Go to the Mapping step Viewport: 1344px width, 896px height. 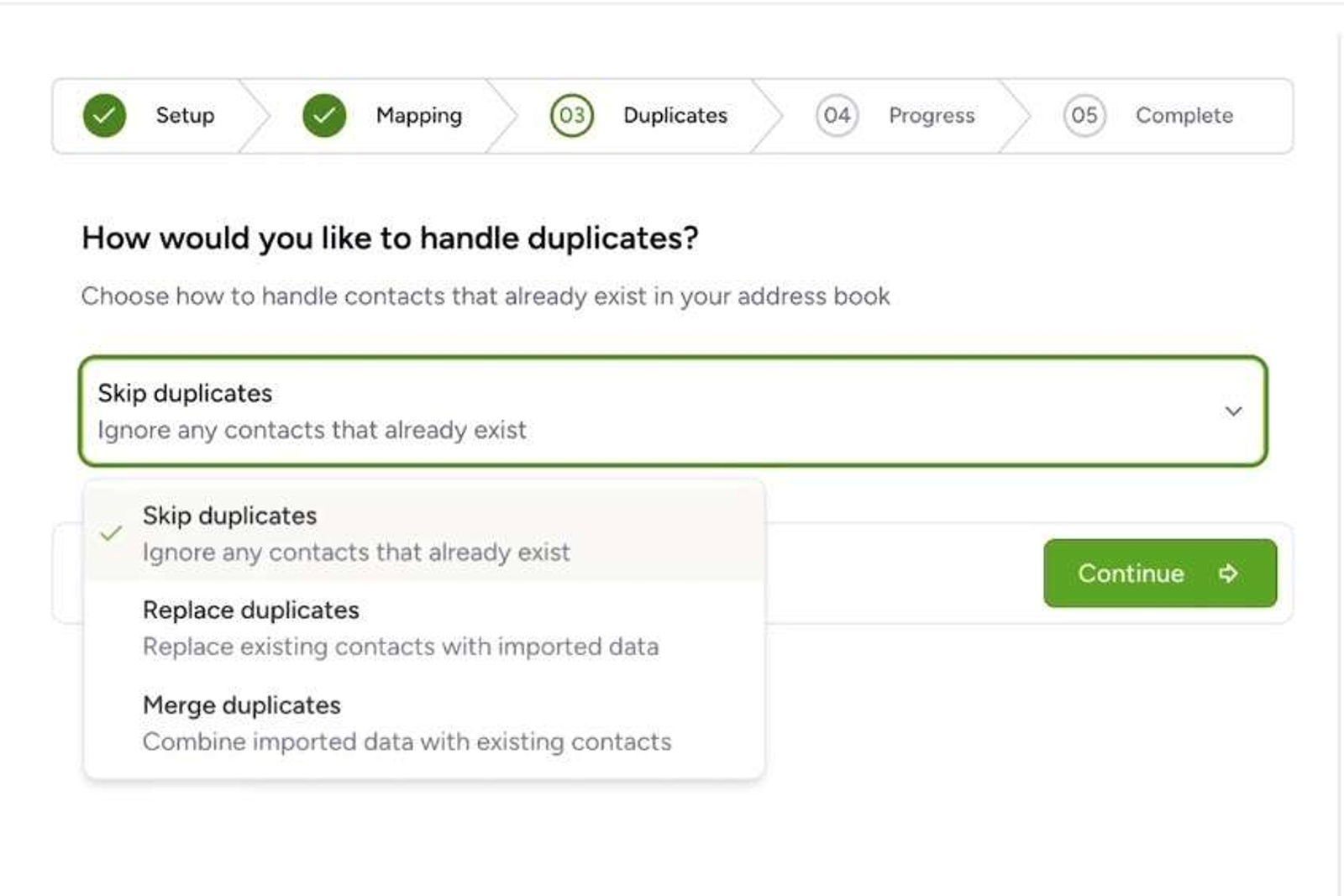418,115
